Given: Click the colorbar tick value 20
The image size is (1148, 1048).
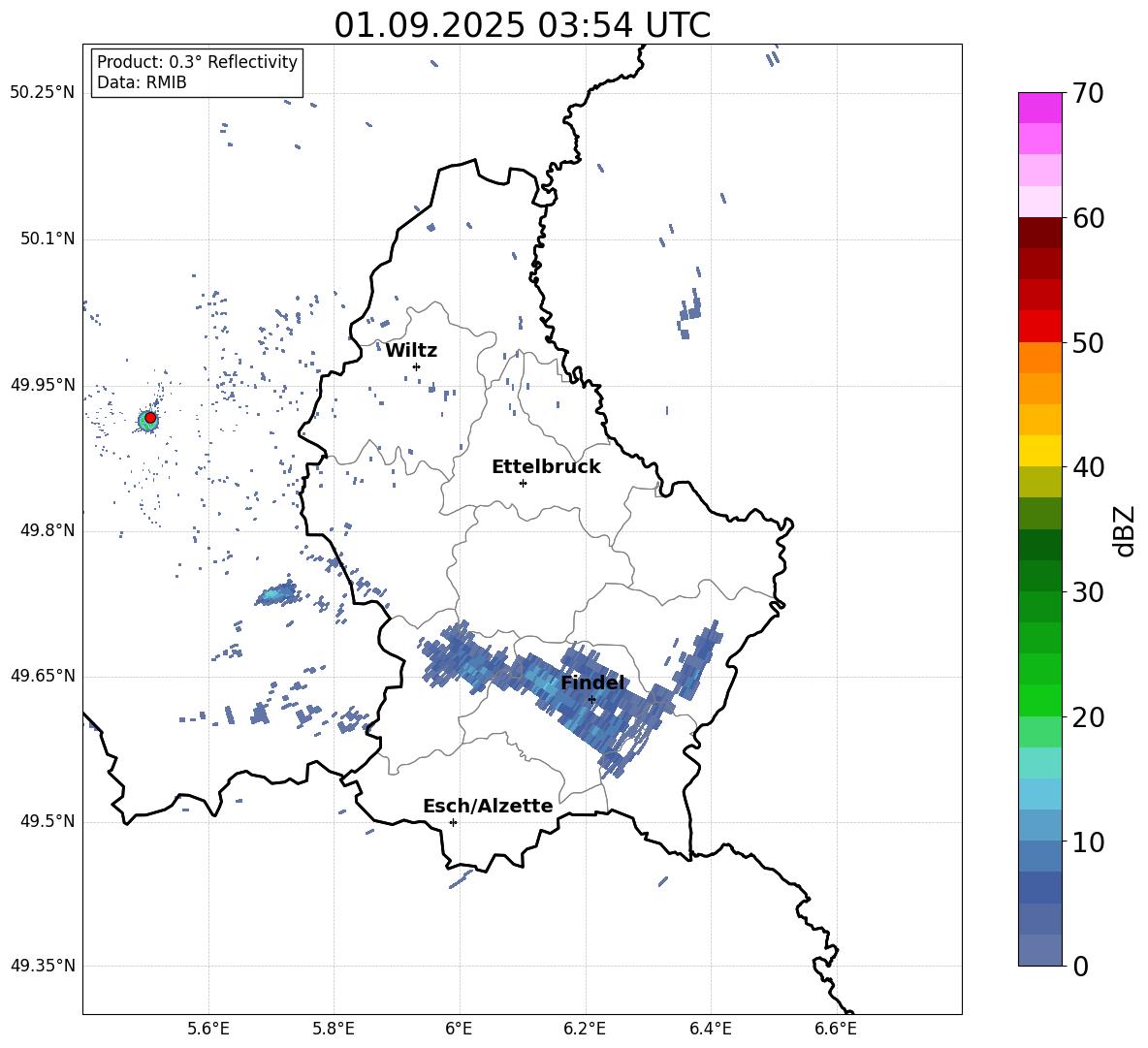Looking at the screenshot, I should [x=1088, y=717].
